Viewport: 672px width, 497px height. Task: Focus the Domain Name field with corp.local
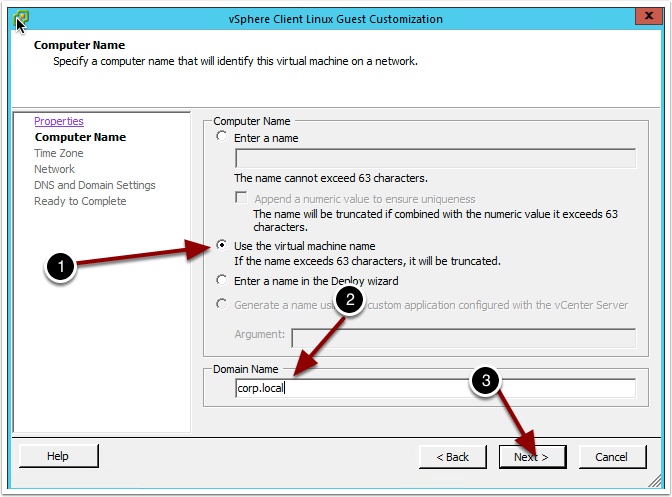click(435, 388)
